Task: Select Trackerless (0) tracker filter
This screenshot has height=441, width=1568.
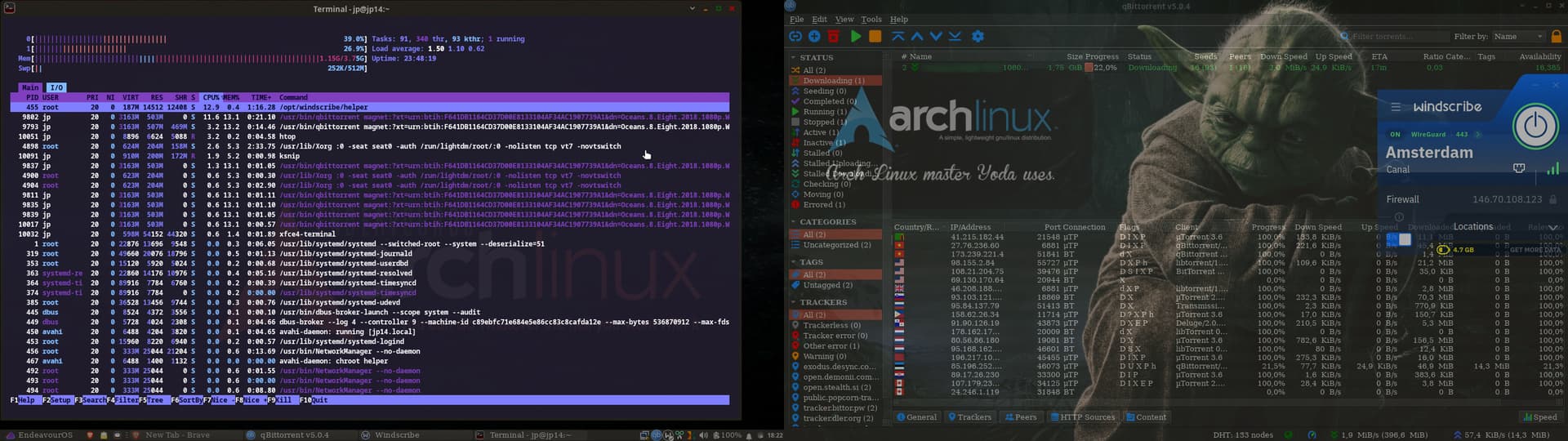Action: point(835,325)
